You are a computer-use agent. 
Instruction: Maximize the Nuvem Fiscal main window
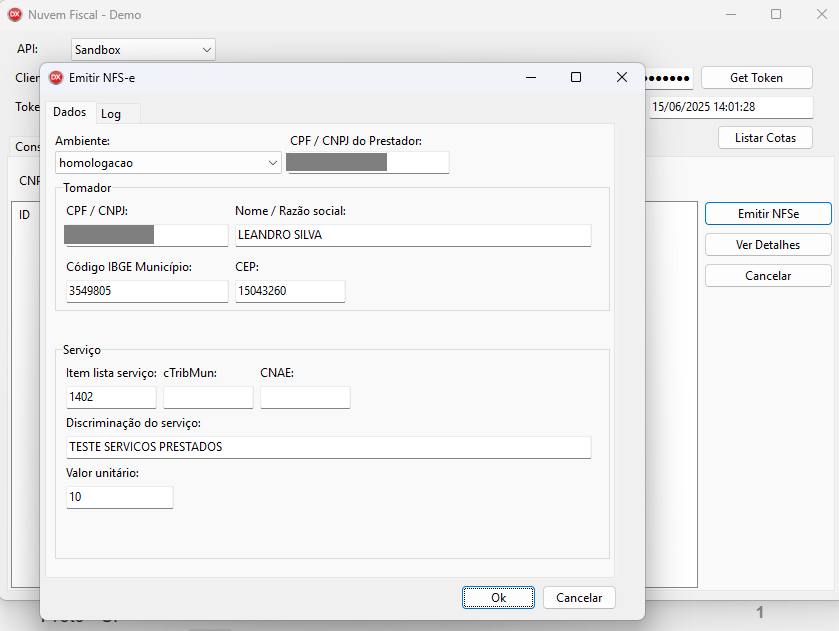tap(776, 15)
